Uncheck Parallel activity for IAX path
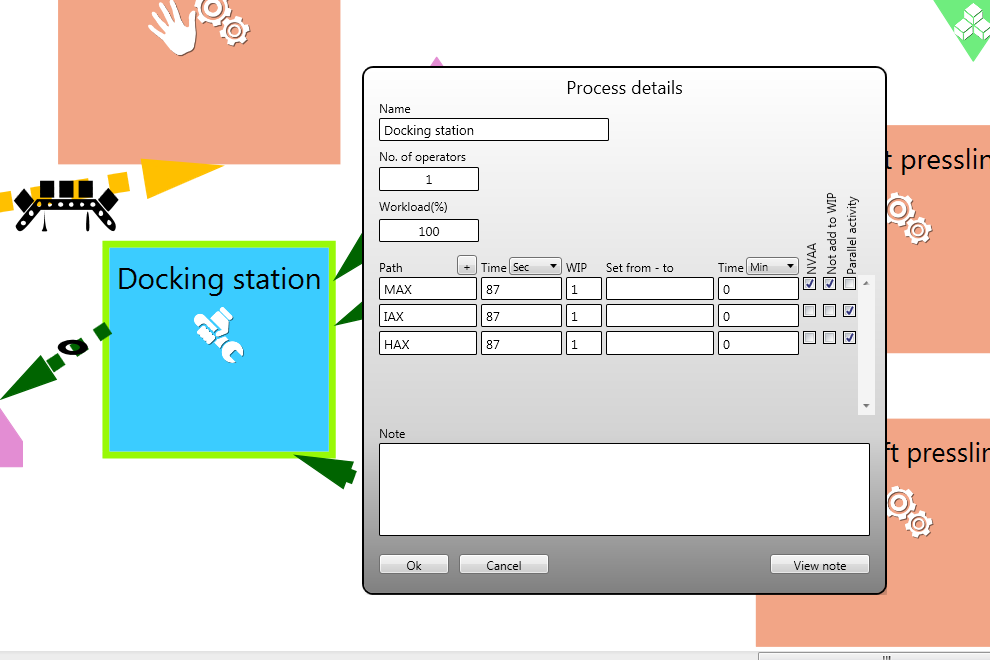 850,311
